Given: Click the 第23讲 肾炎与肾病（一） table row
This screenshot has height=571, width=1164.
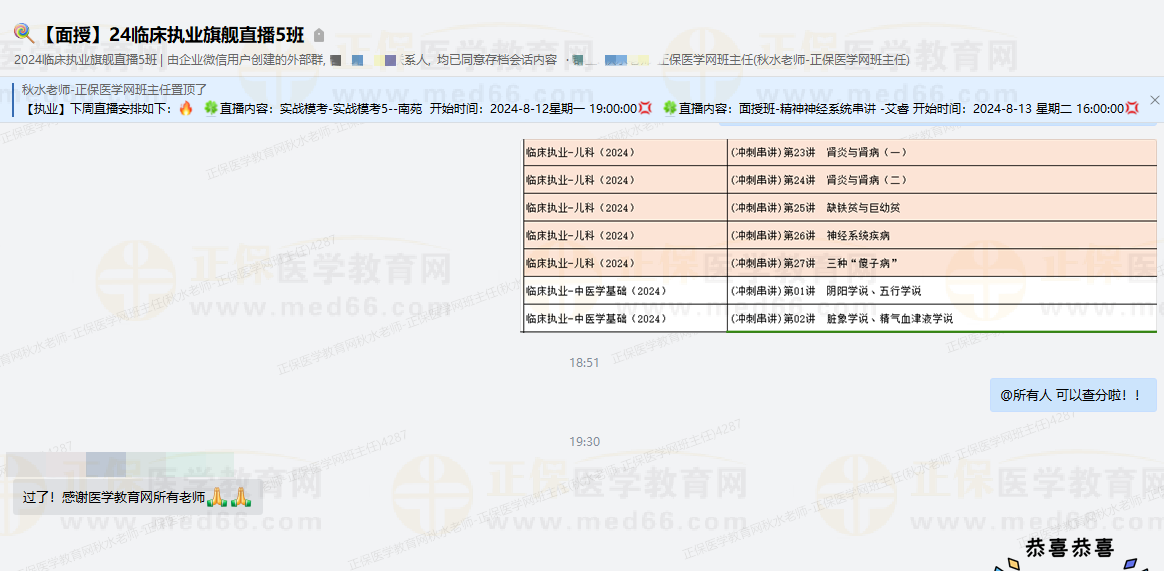Looking at the screenshot, I should [x=840, y=153].
